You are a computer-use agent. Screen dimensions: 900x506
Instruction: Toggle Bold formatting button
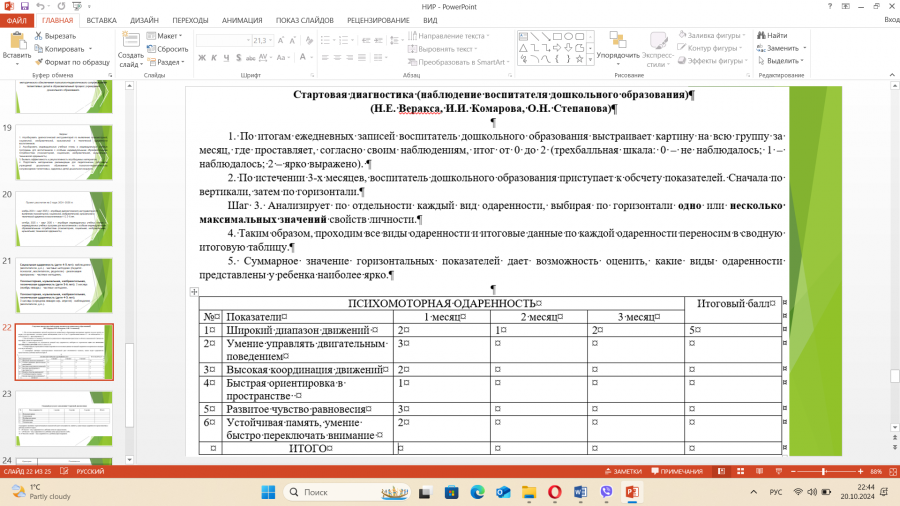click(x=202, y=57)
